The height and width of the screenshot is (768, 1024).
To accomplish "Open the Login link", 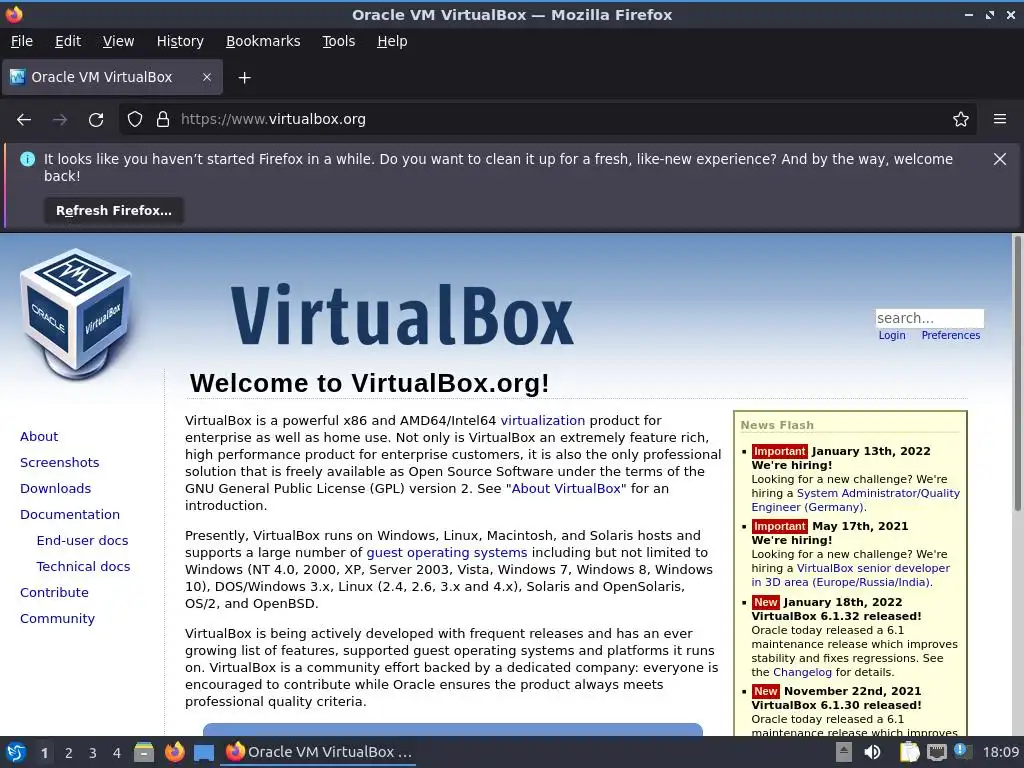I will pyautogui.click(x=891, y=335).
